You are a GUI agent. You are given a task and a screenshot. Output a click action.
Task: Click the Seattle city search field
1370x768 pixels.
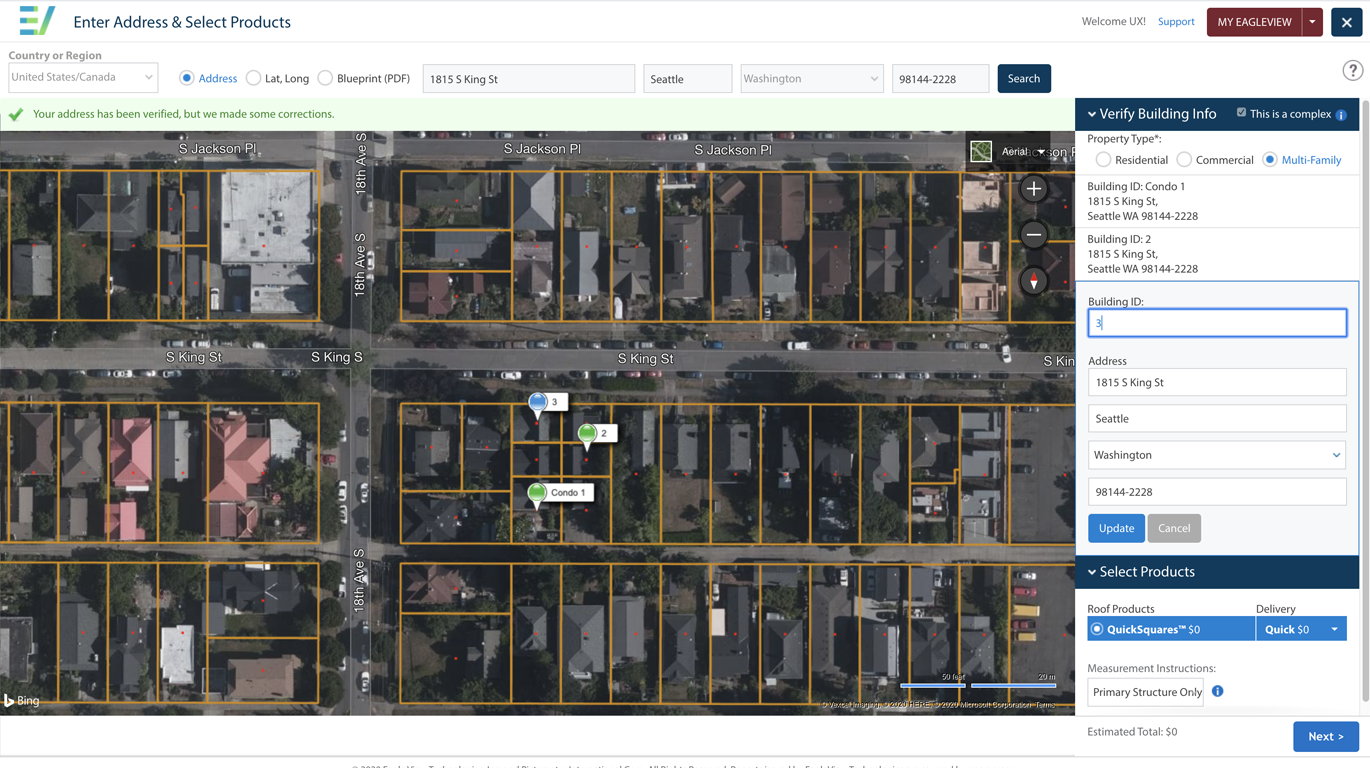(688, 78)
